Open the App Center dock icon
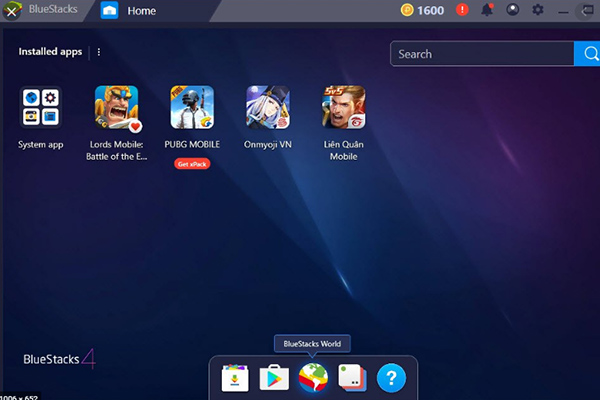This screenshot has height=400, width=600. 235,378
